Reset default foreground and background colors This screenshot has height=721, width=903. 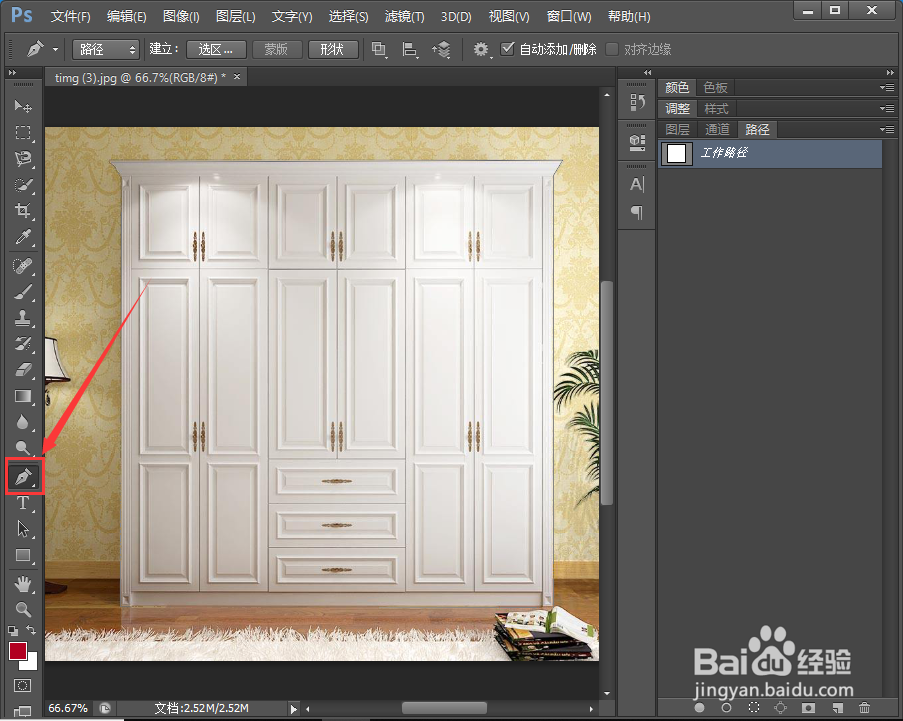(13, 631)
